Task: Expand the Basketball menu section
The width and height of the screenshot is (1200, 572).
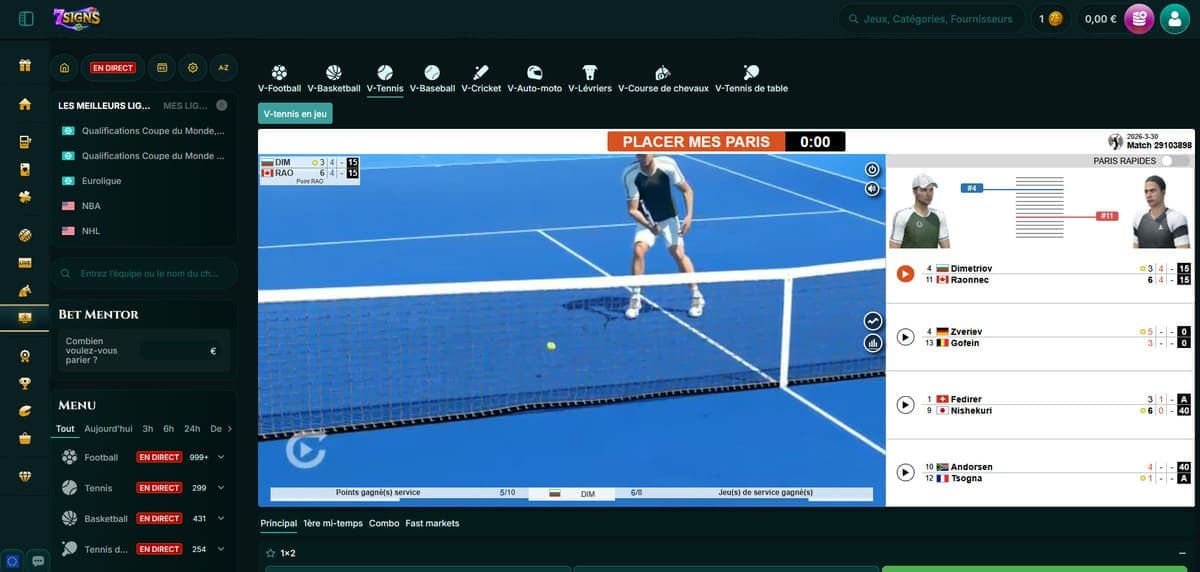Action: tap(220, 519)
